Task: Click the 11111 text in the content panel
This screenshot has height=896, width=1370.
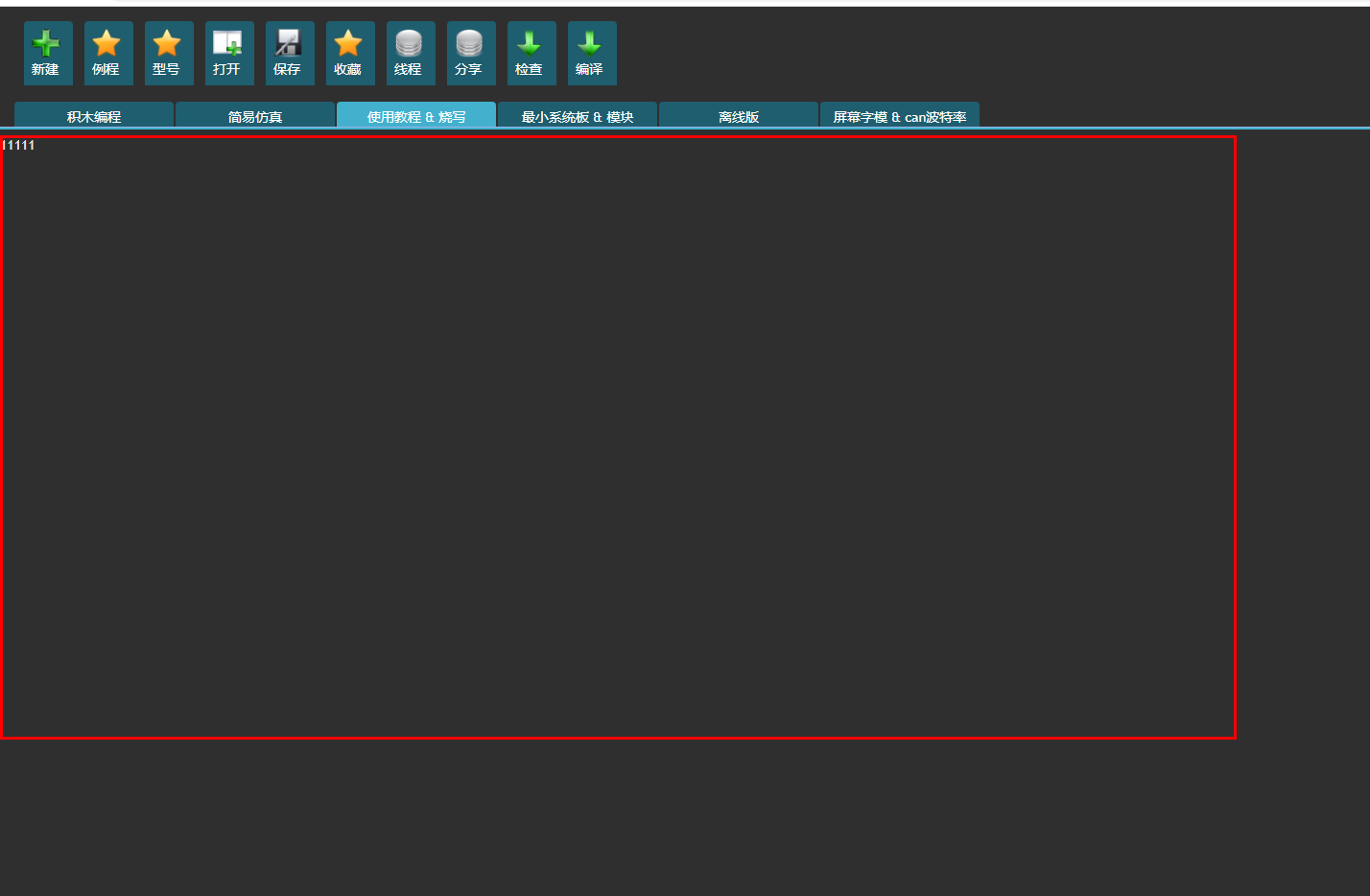Action: click(19, 146)
